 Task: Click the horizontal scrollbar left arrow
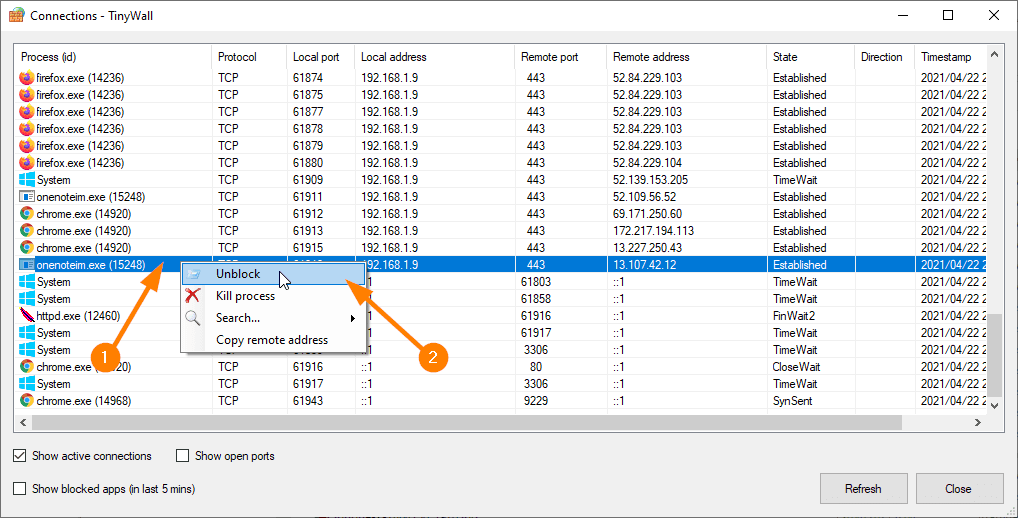23,423
